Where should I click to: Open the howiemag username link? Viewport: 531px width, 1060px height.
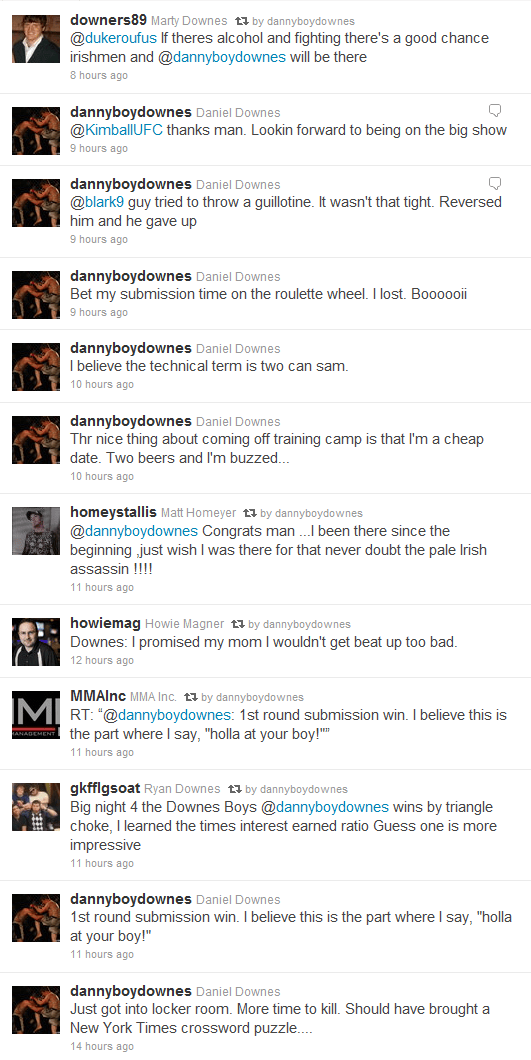coord(106,623)
